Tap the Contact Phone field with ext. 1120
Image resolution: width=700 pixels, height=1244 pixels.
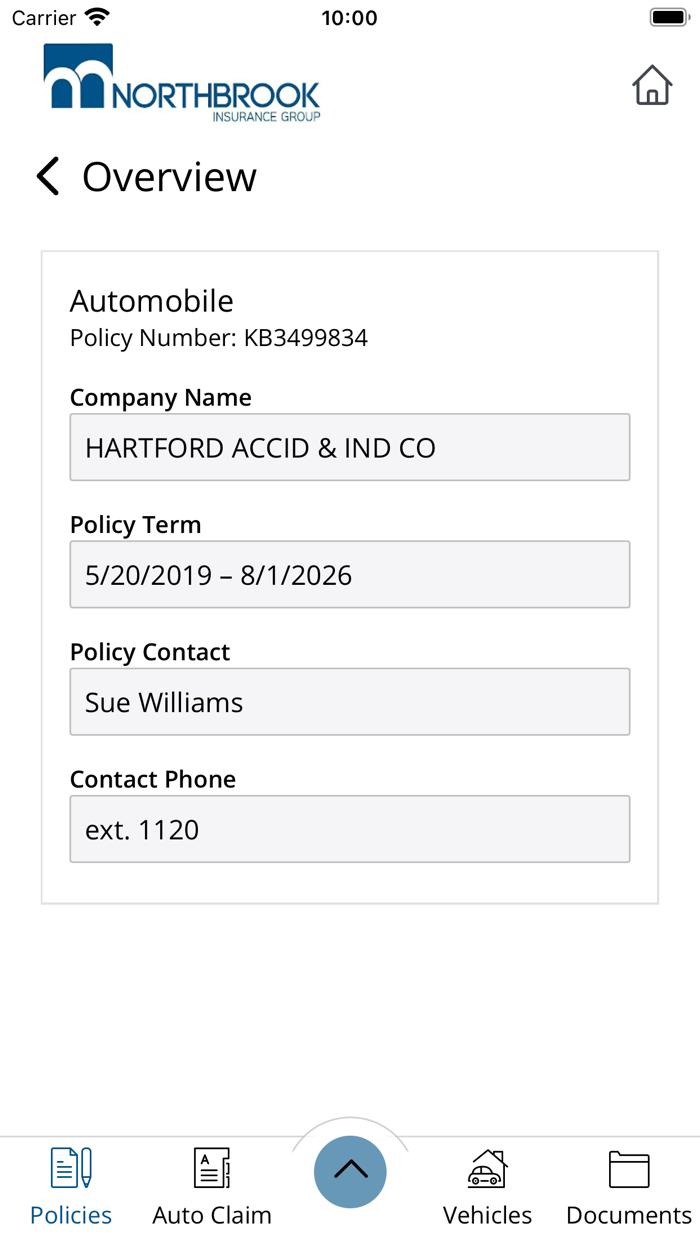[350, 829]
